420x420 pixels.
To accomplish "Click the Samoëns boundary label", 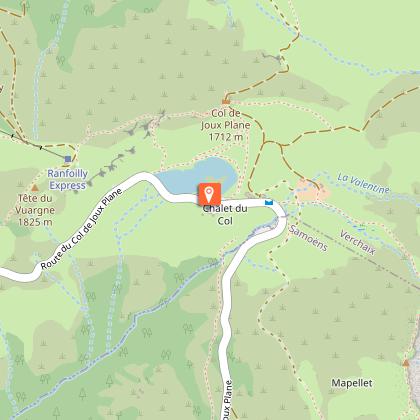I will point(308,238).
